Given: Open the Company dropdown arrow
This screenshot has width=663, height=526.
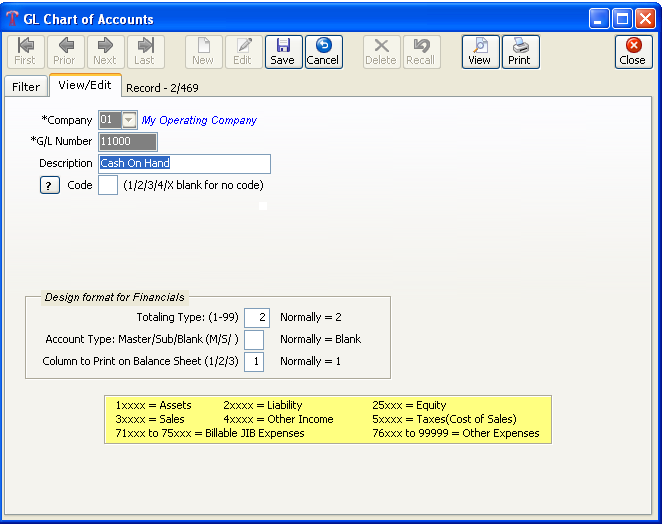Looking at the screenshot, I should tap(129, 120).
